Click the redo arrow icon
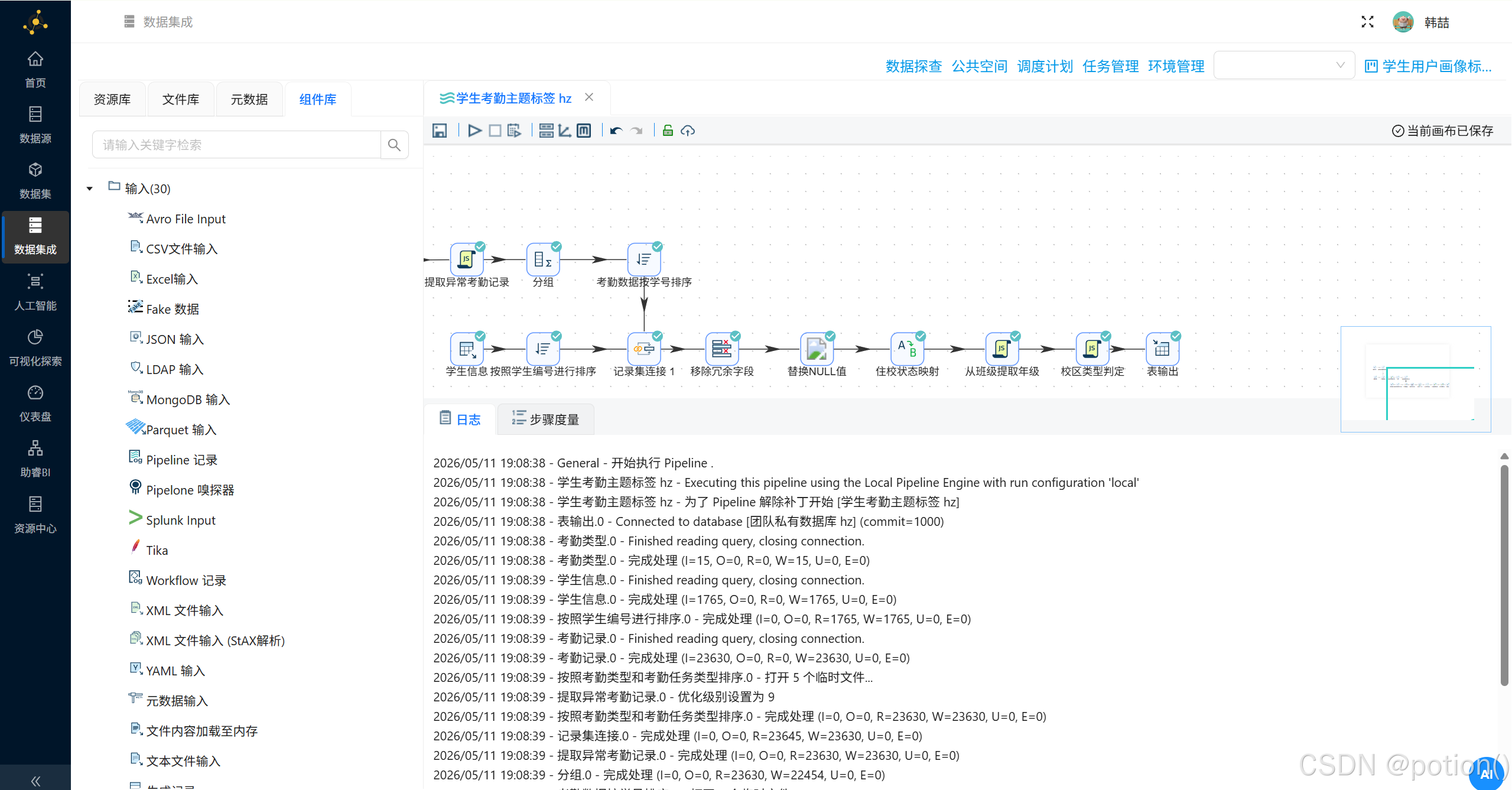Image resolution: width=1512 pixels, height=790 pixels. click(x=636, y=131)
